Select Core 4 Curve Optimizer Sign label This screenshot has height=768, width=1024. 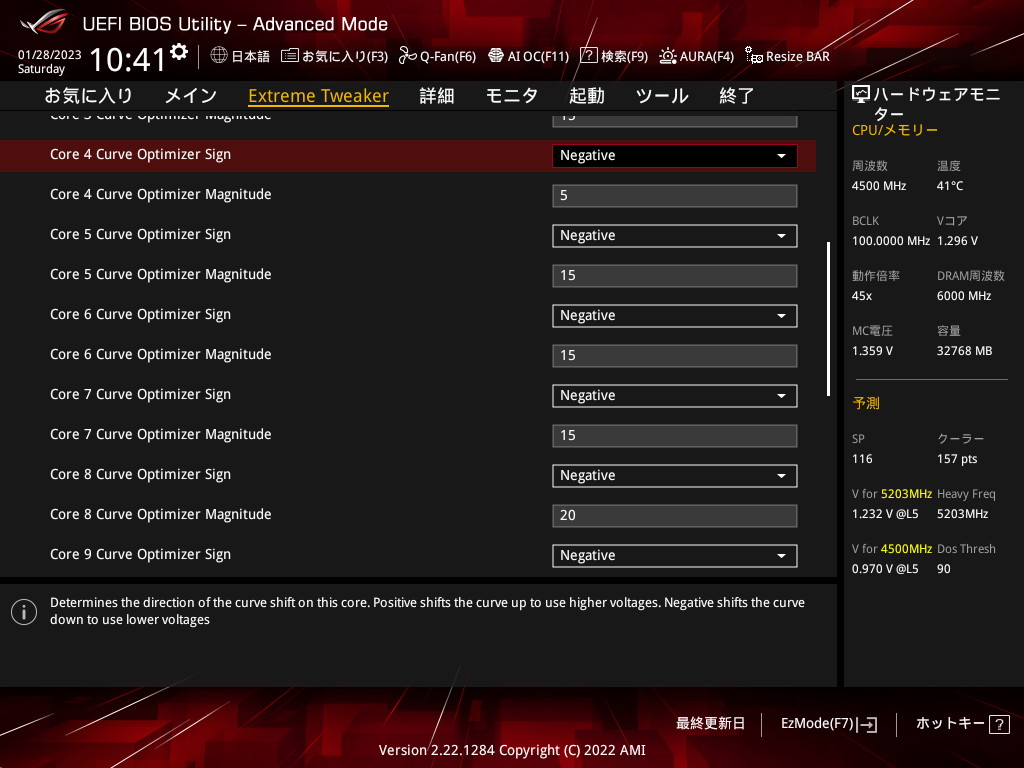coord(140,155)
